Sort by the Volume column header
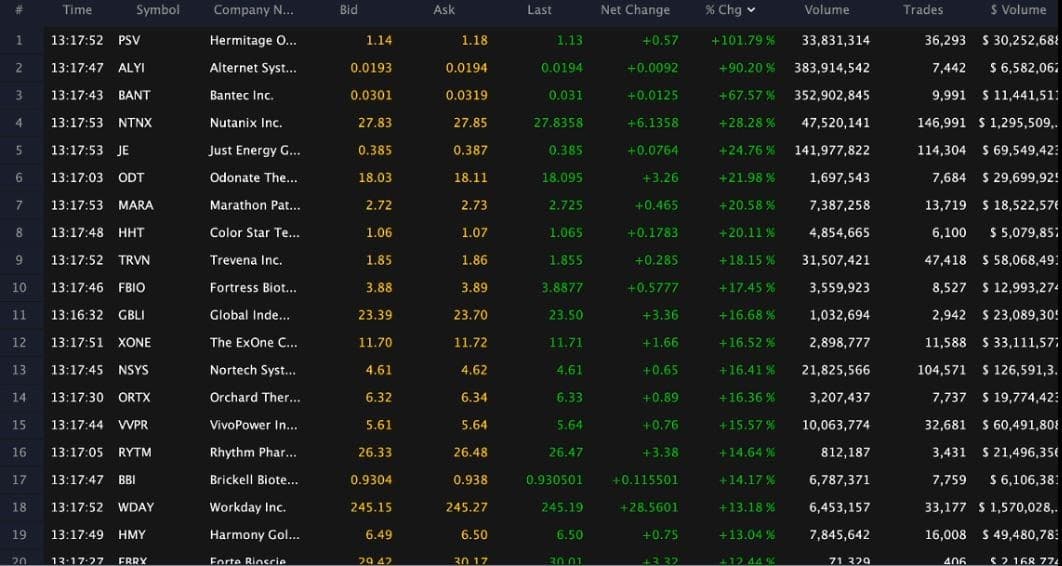Image resolution: width=1062 pixels, height=566 pixels. point(827,10)
